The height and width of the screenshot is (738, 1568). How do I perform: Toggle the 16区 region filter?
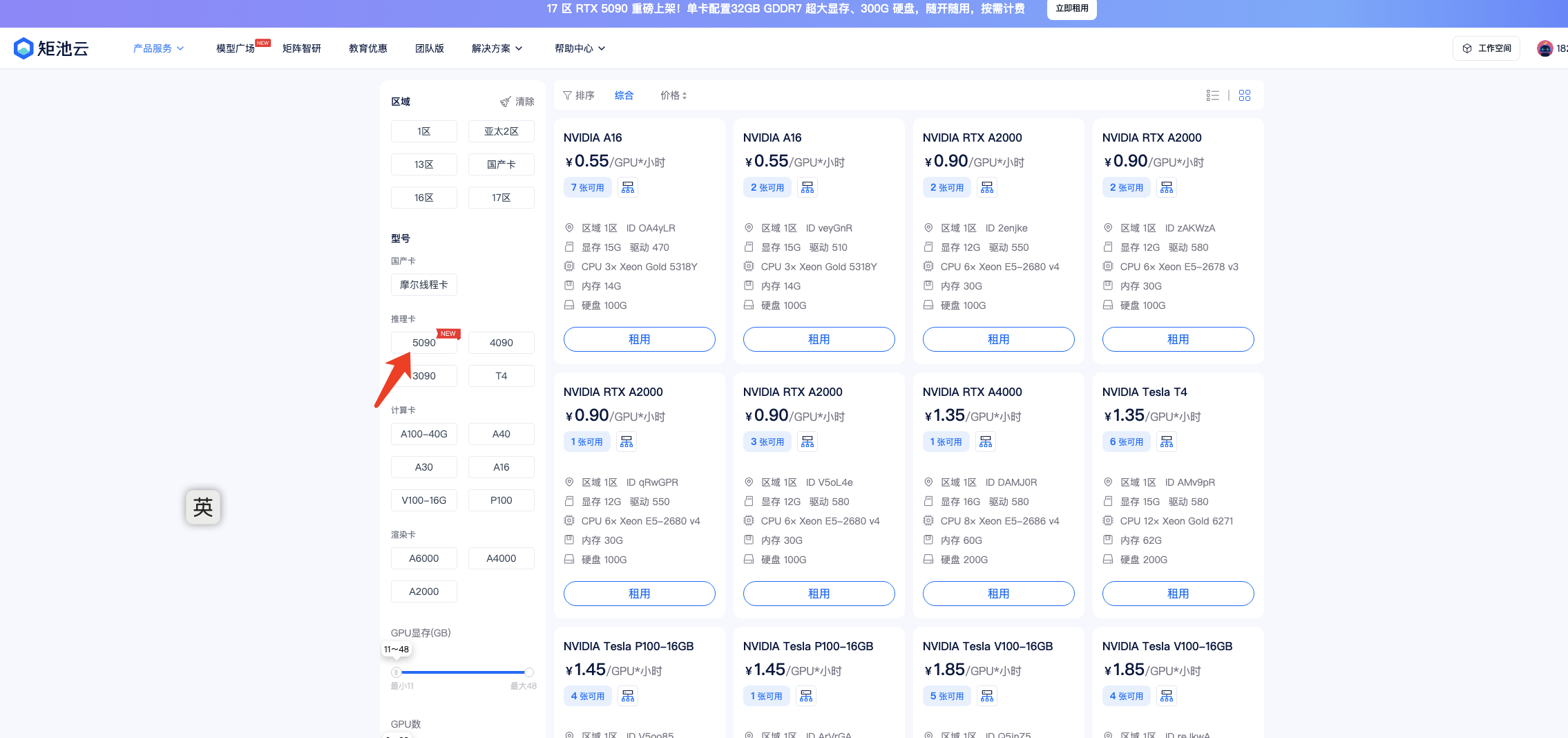coord(424,198)
